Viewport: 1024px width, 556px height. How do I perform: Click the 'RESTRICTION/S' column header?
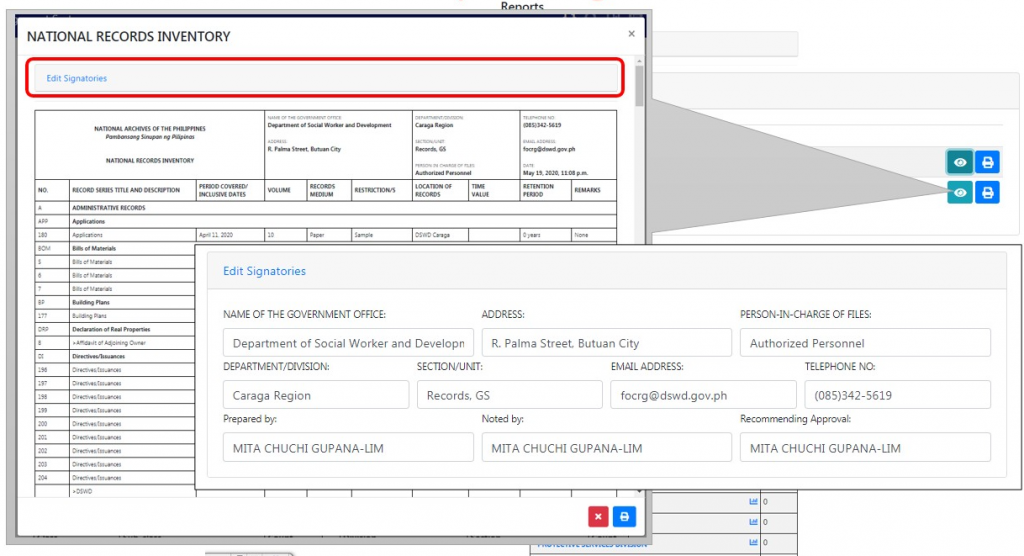click(375, 190)
